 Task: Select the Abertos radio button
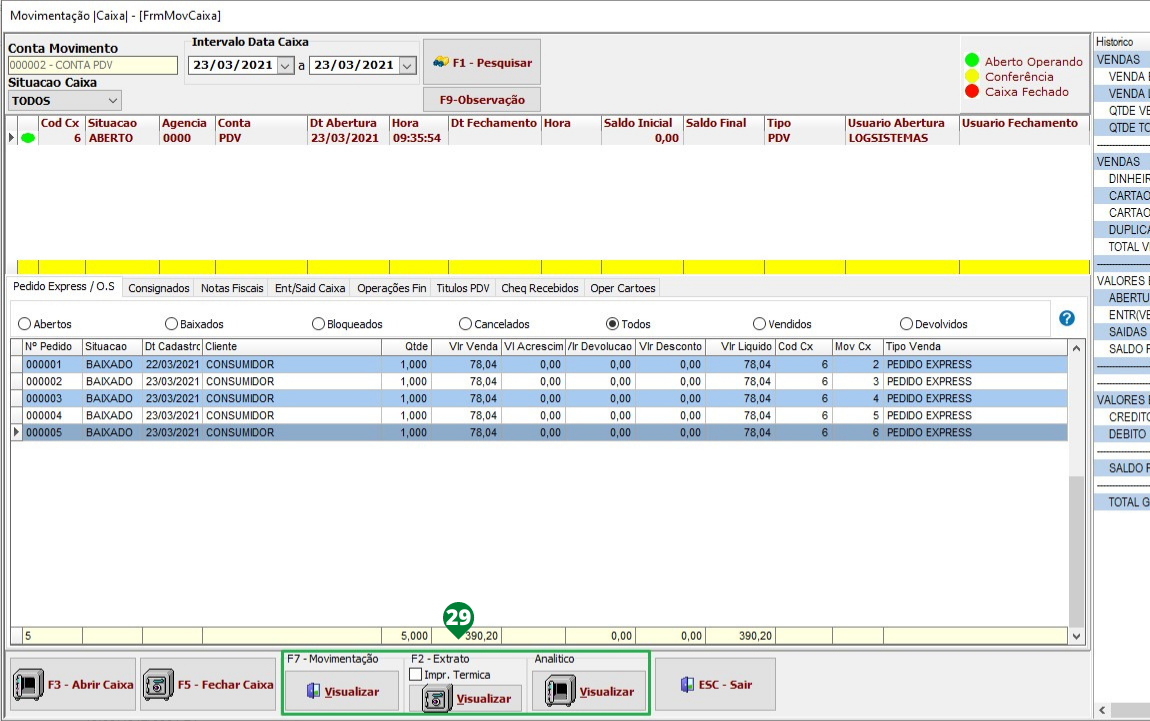[25, 323]
